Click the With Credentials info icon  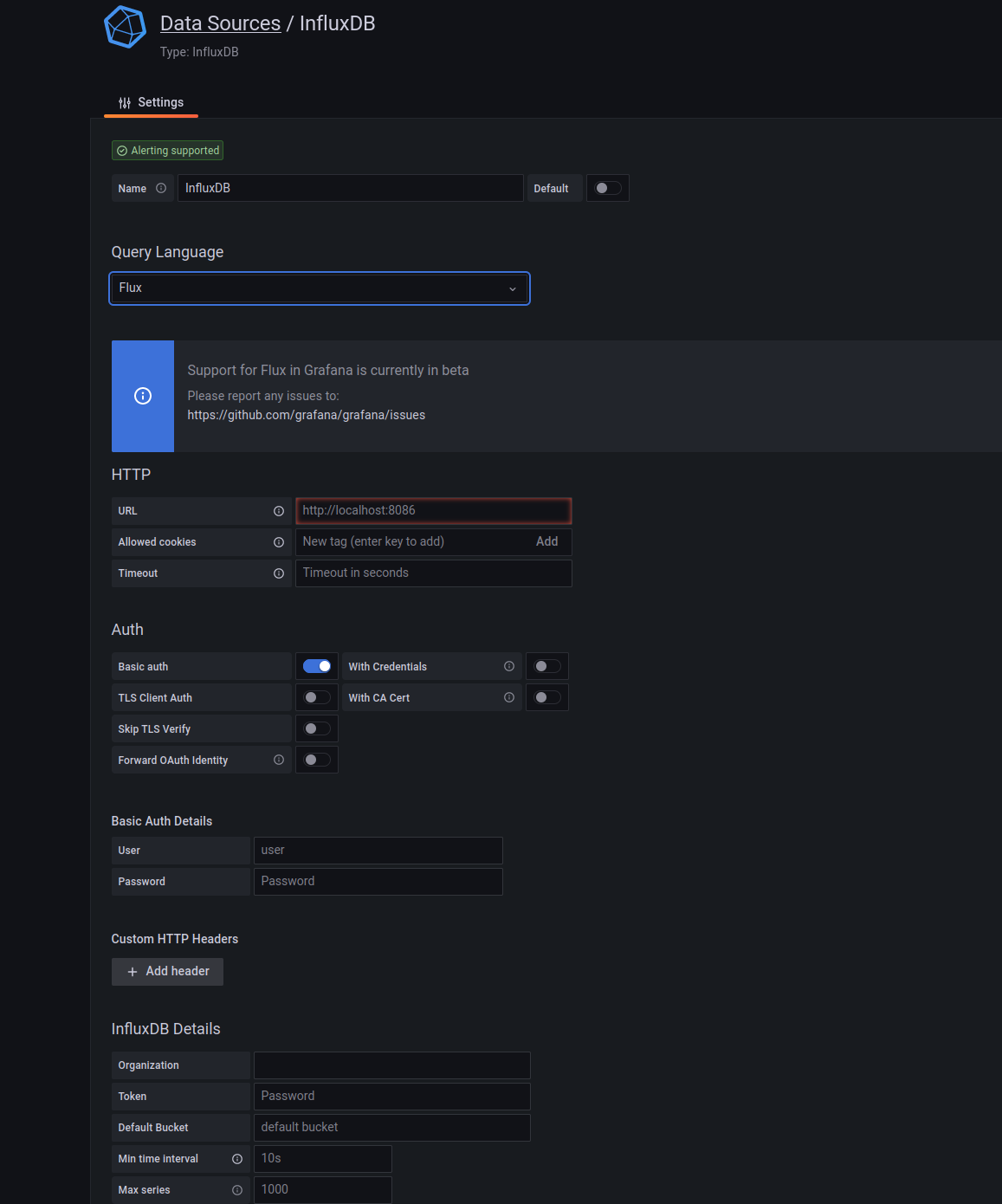pos(509,666)
